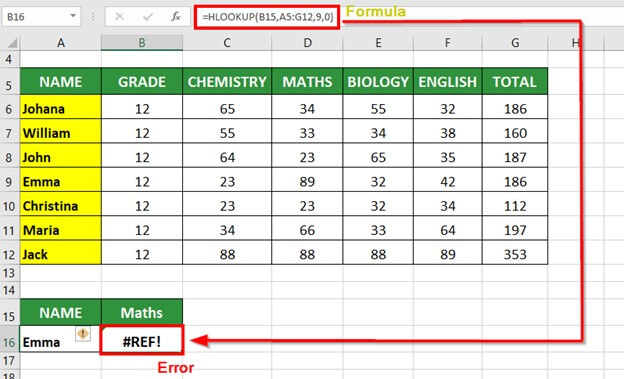Select the Jack name cell

pyautogui.click(x=60, y=252)
